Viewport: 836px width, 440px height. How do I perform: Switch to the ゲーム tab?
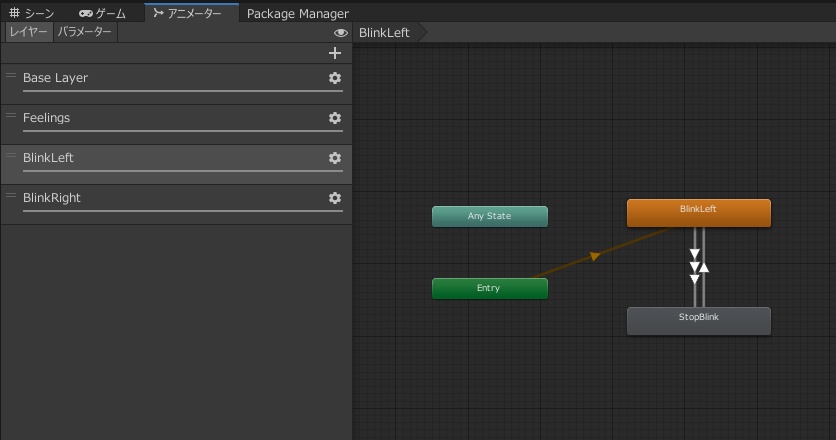click(x=102, y=13)
